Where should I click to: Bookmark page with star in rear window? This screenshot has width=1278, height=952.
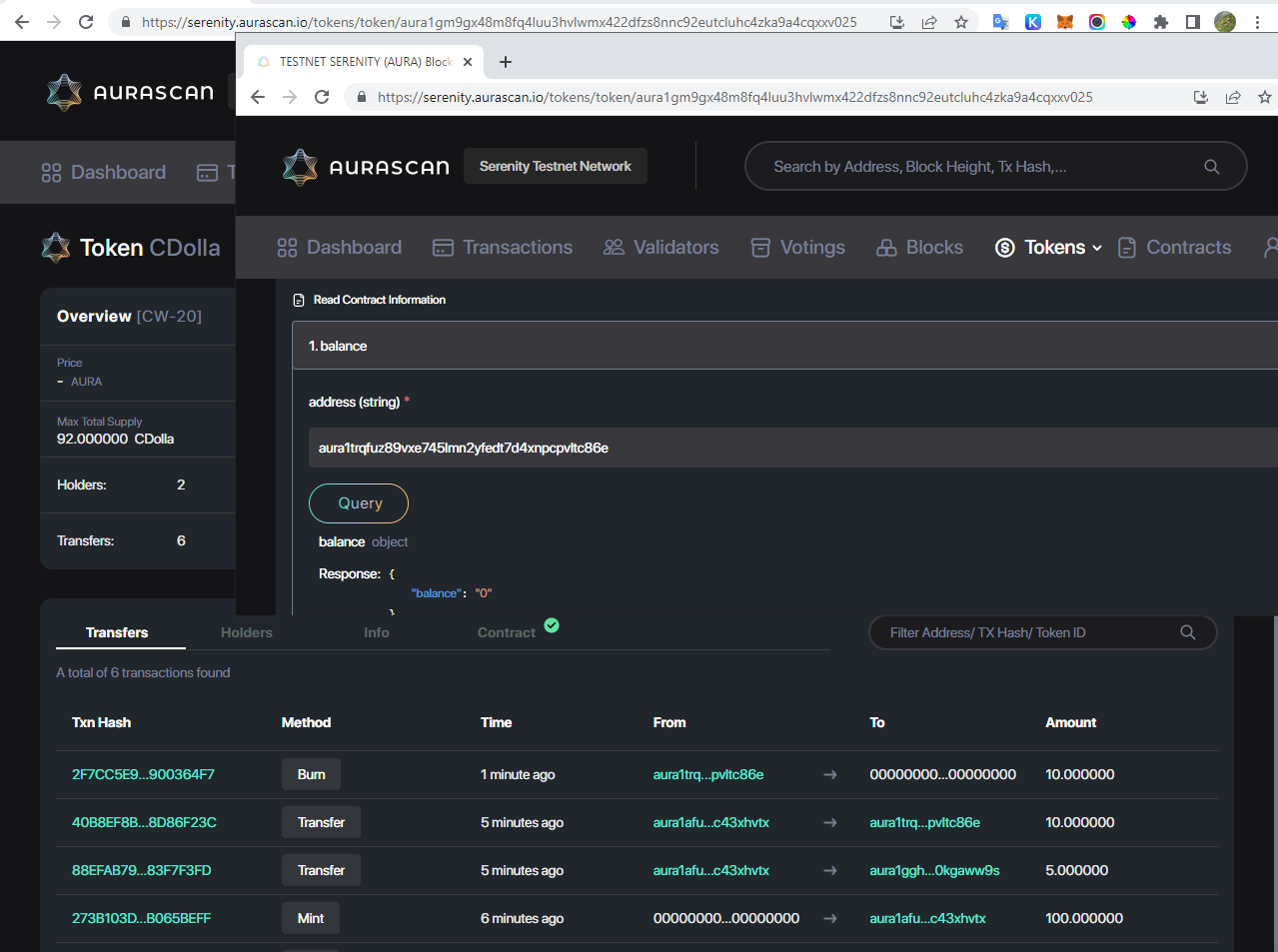coord(961,22)
